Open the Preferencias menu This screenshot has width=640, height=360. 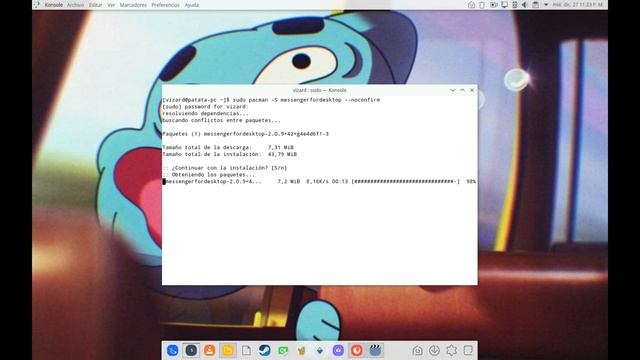click(x=165, y=5)
